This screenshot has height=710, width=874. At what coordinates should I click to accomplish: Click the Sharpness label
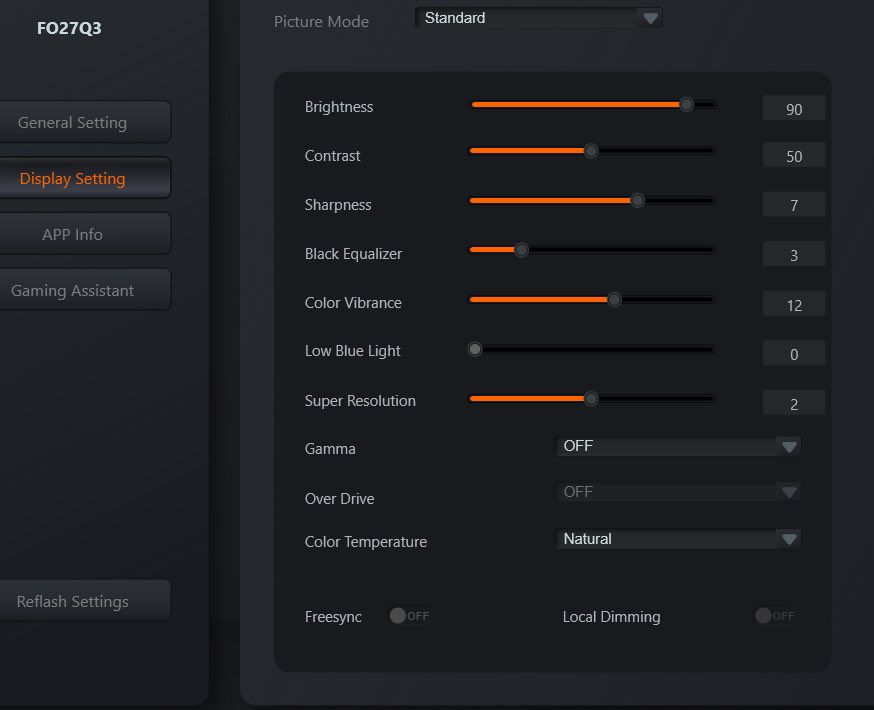[x=338, y=205]
